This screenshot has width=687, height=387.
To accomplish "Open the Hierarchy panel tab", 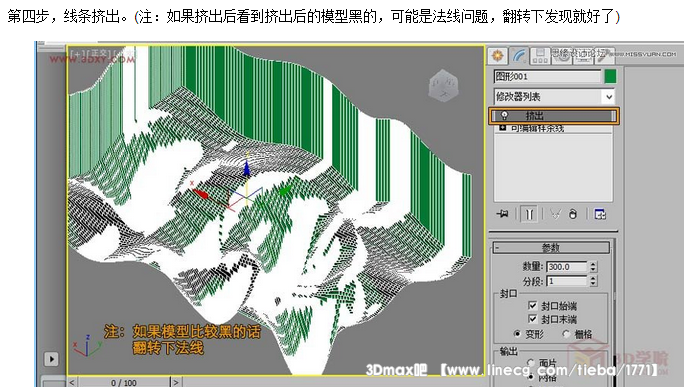I will 540,56.
